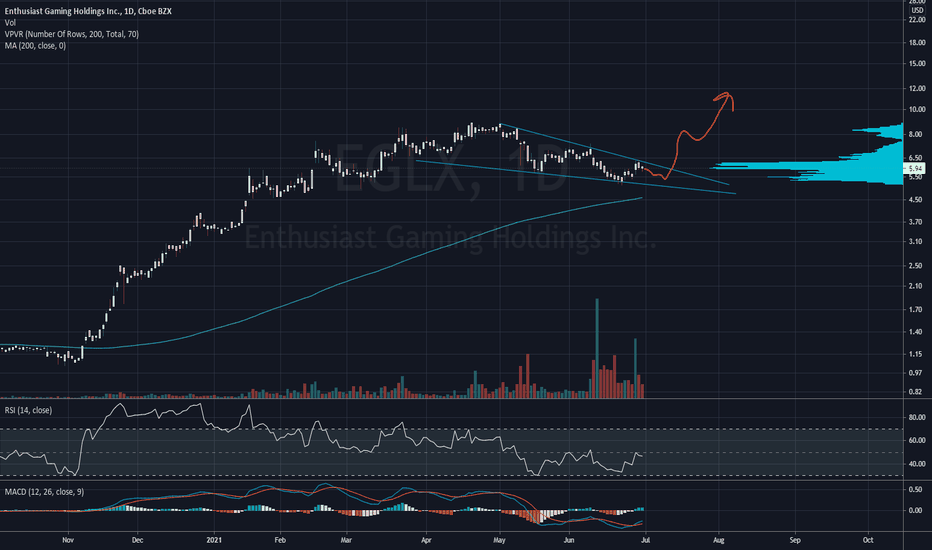This screenshot has height=550, width=932.
Task: Click the 1.15 price level on axis
Action: (916, 354)
